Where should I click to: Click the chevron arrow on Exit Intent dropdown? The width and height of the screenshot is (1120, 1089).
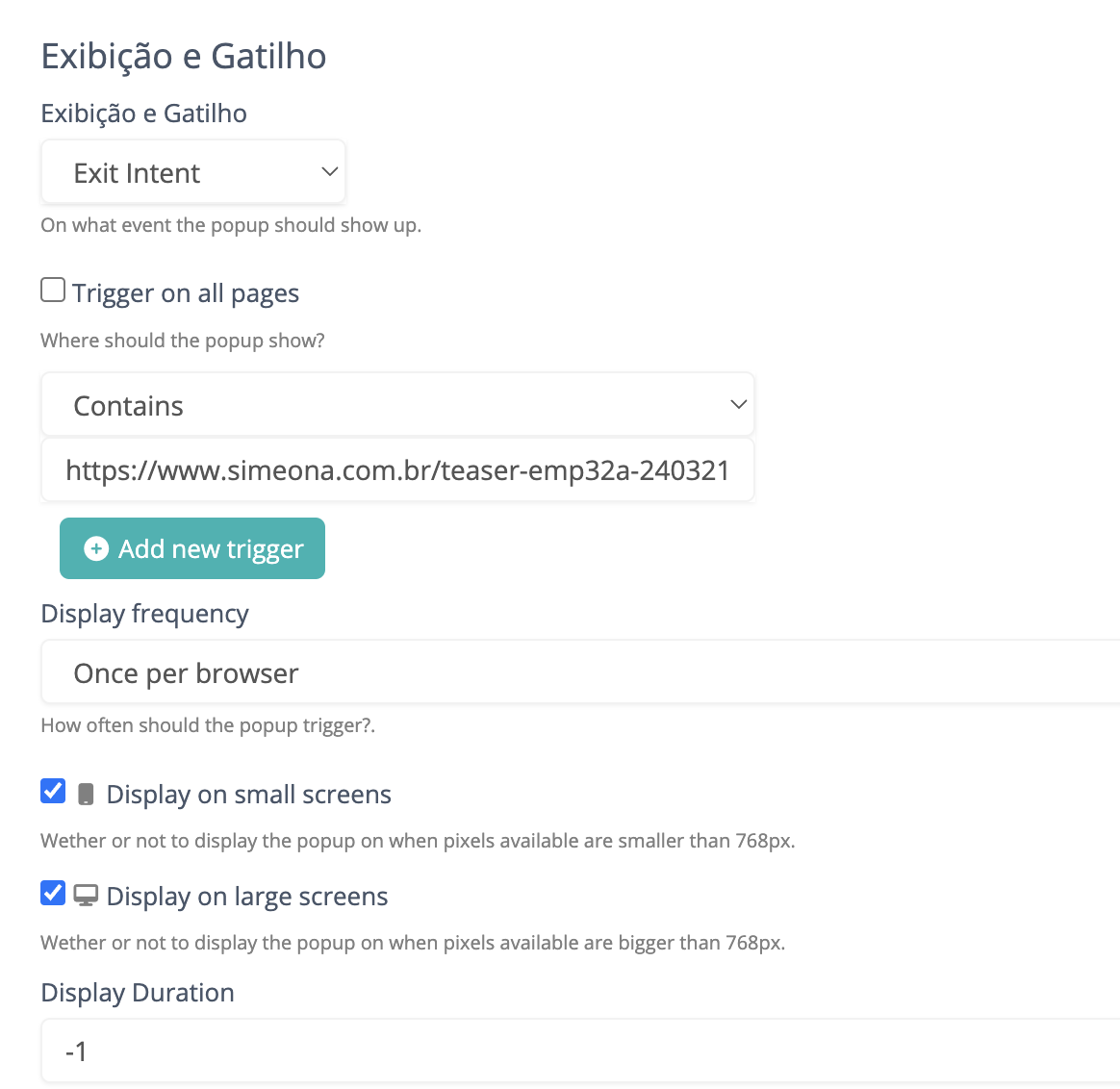329,171
